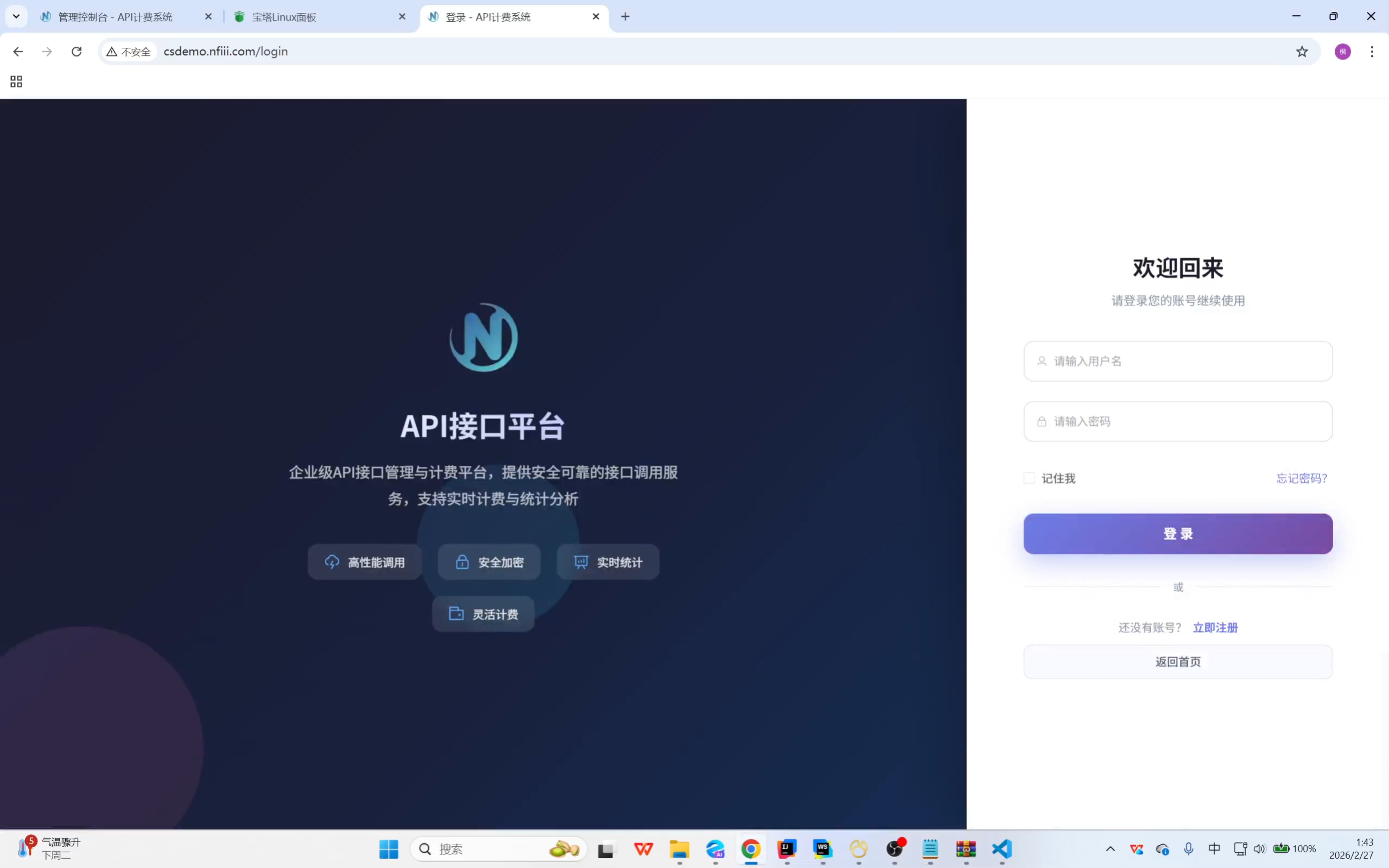Show hidden system tray icons chevron
Screen dimensions: 1389x868
pos(1110,848)
